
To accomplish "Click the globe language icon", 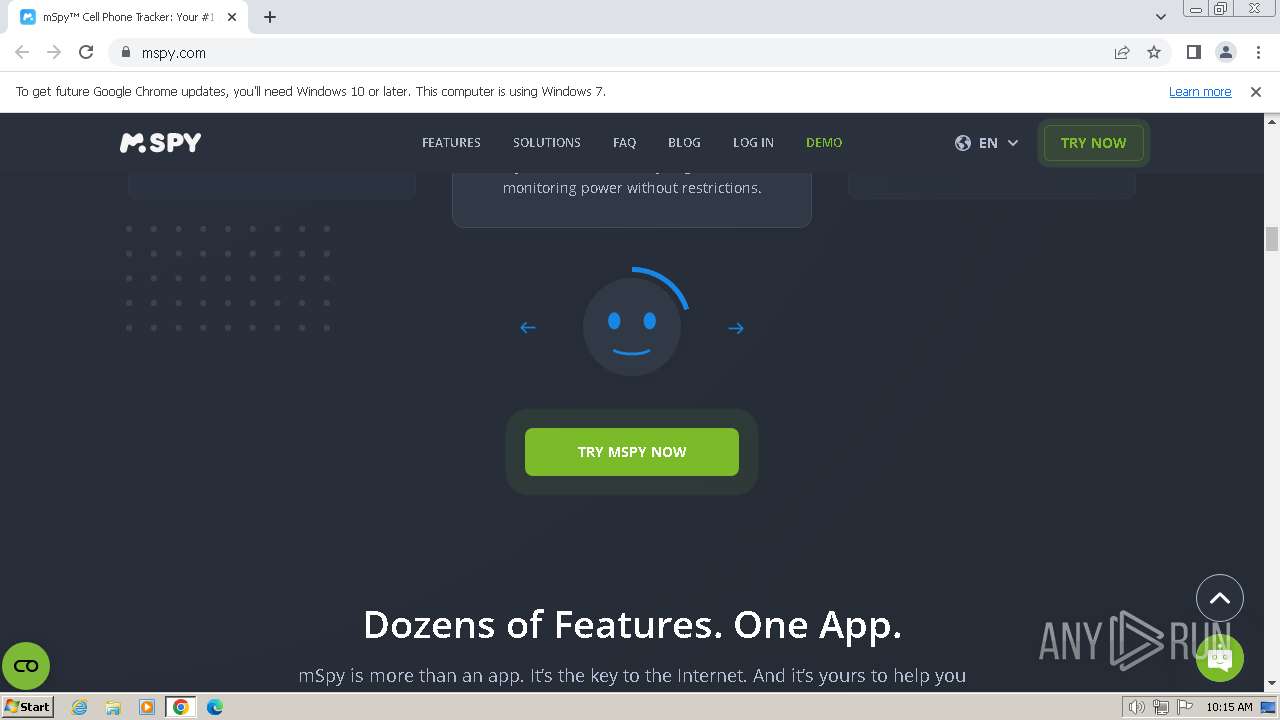I will (x=963, y=143).
